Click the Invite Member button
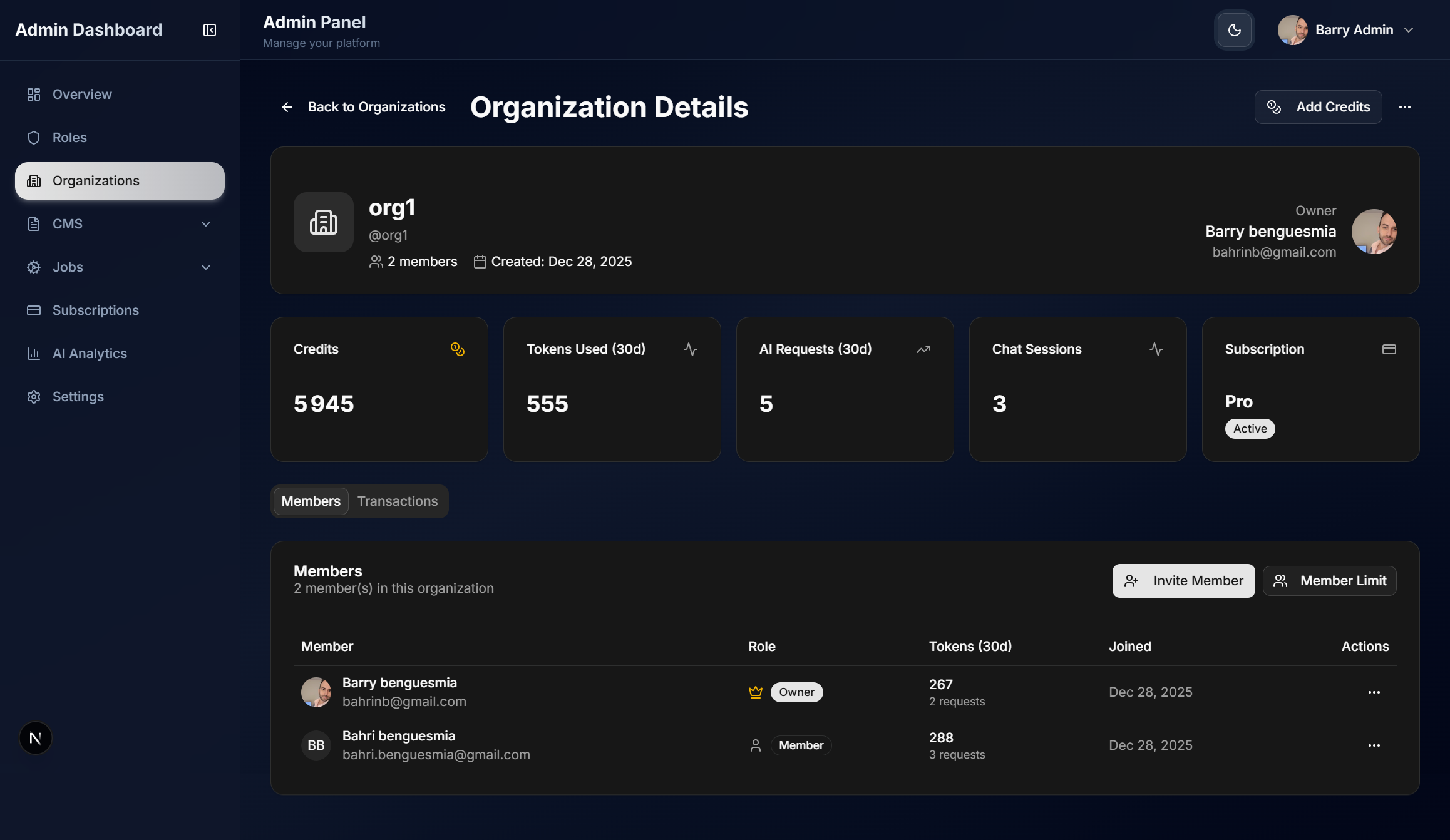1450x840 pixels. (1183, 581)
